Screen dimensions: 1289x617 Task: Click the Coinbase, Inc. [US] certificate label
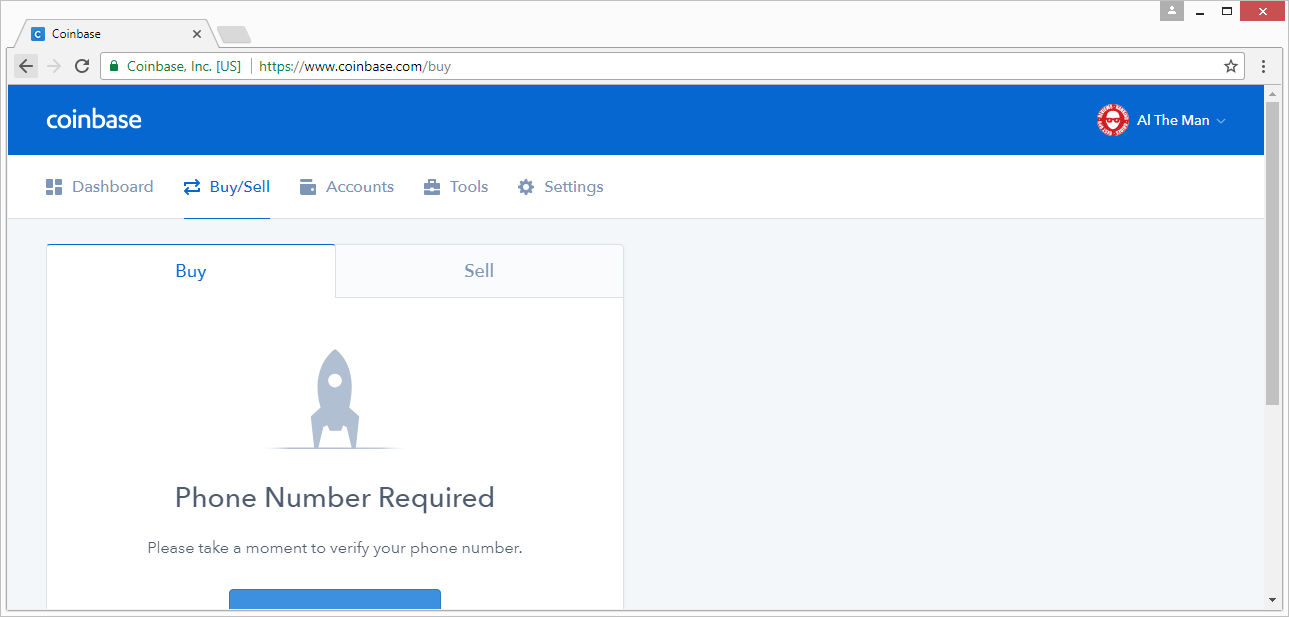coord(184,66)
